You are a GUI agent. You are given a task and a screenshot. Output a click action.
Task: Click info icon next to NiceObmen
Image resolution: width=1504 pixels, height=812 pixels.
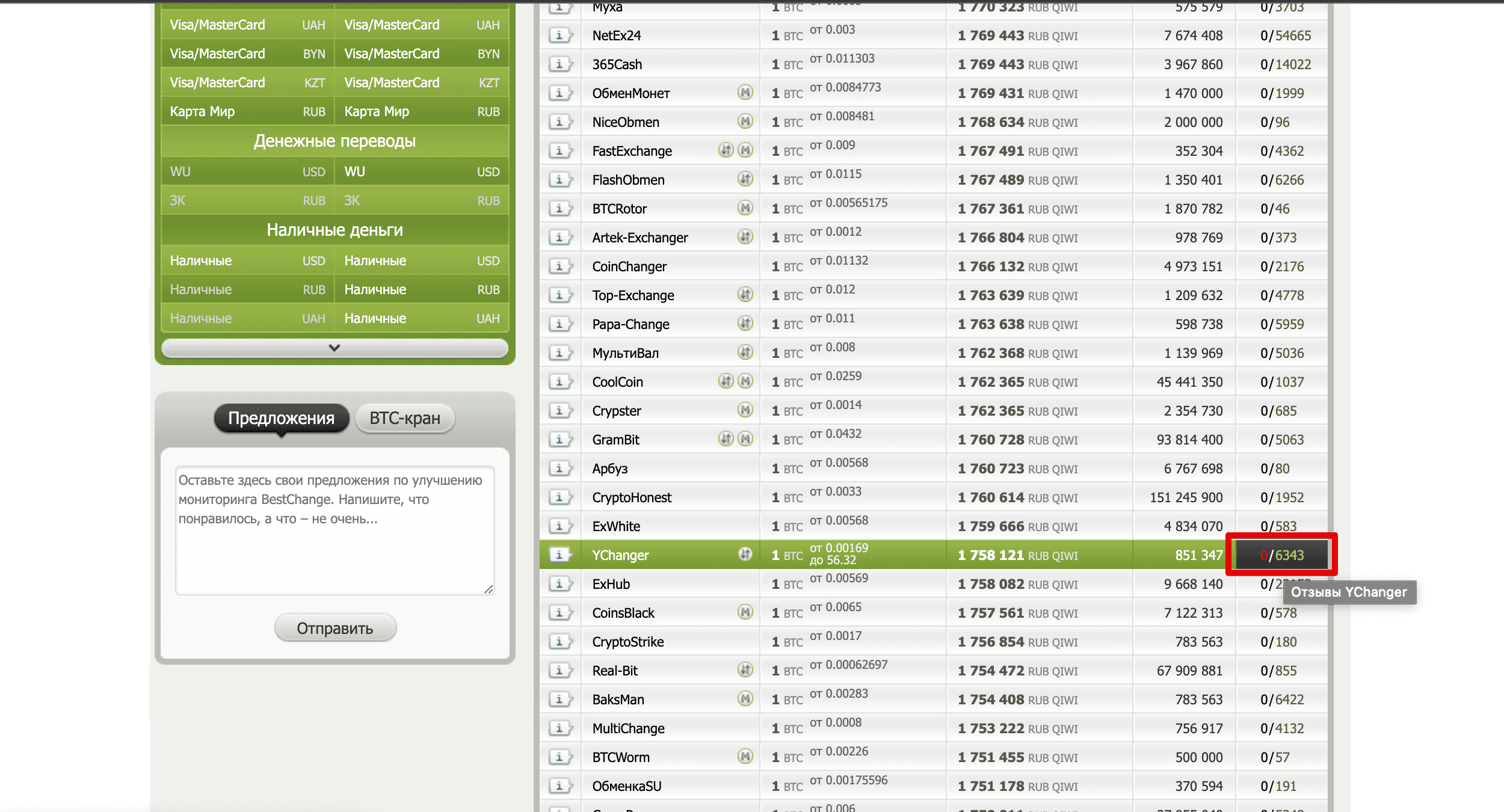pos(560,122)
